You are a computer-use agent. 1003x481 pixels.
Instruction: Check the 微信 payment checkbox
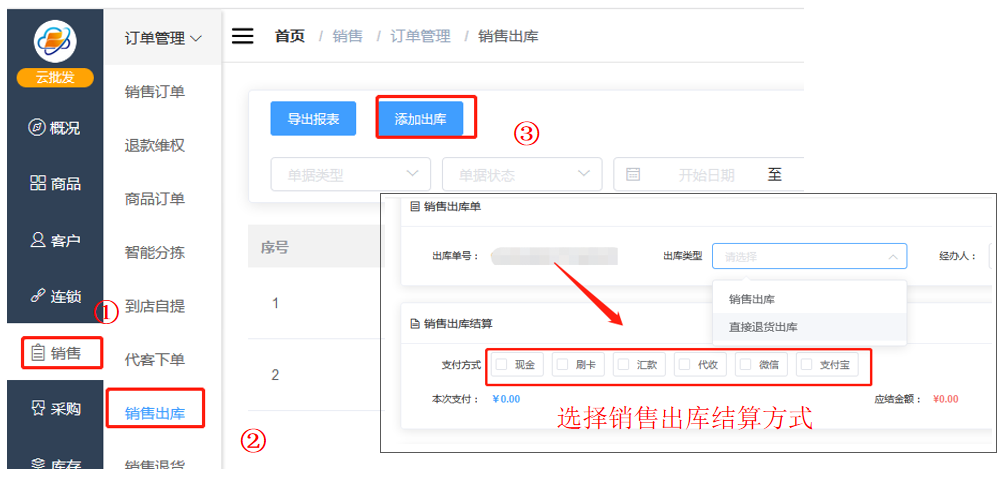tap(746, 365)
